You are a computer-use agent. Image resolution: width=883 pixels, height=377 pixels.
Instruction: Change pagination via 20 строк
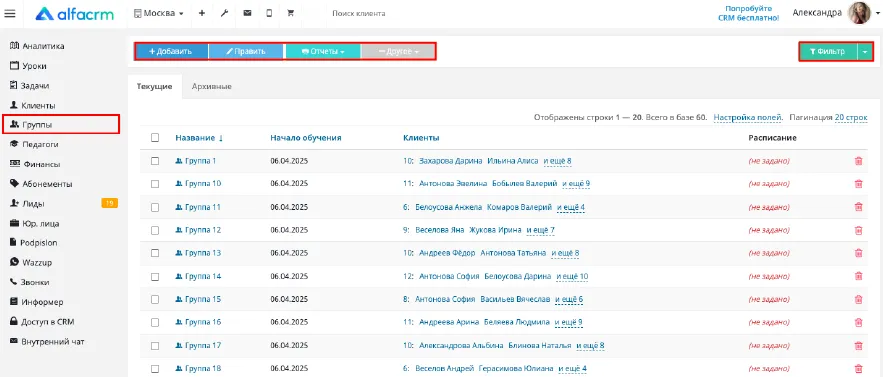click(851, 118)
